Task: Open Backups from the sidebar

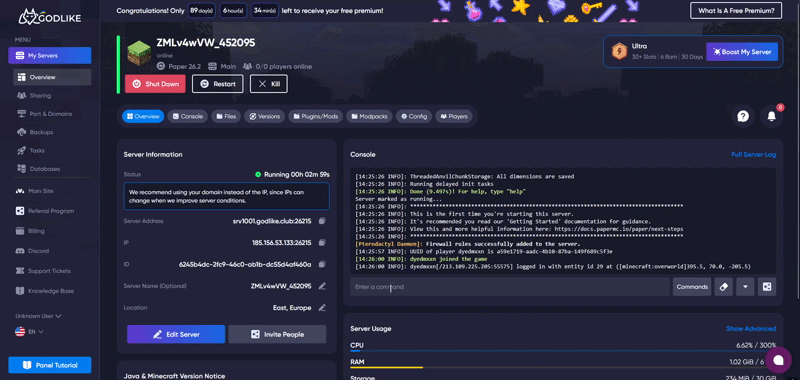Action: pyautogui.click(x=35, y=132)
